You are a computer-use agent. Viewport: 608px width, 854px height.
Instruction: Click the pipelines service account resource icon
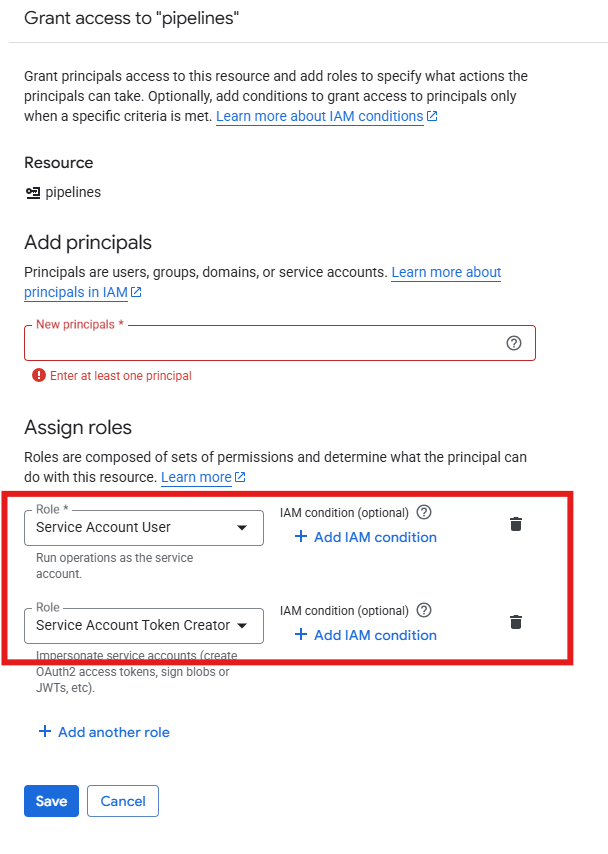click(x=33, y=192)
